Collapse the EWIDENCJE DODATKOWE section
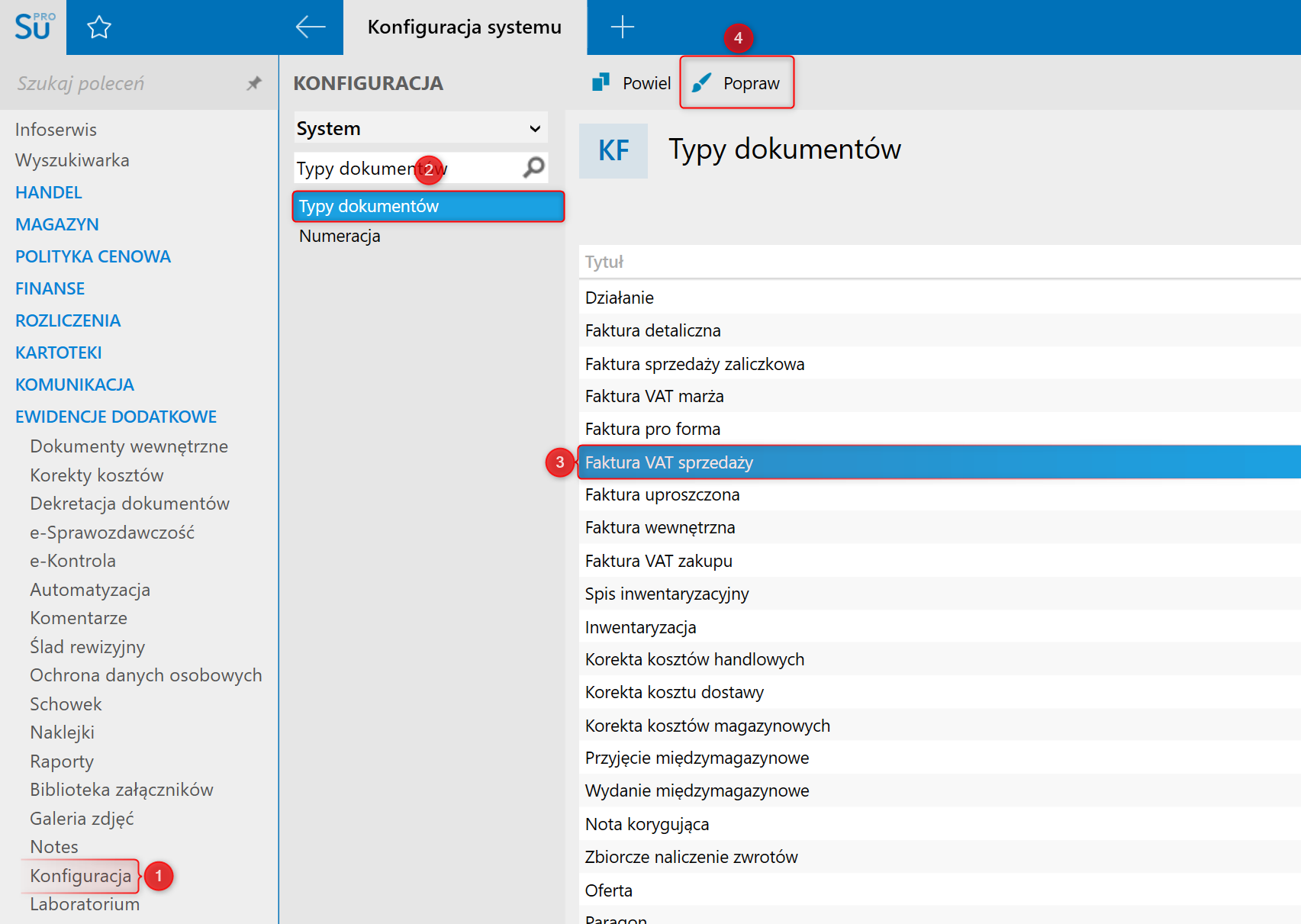Viewport: 1301px width, 924px height. (x=116, y=417)
